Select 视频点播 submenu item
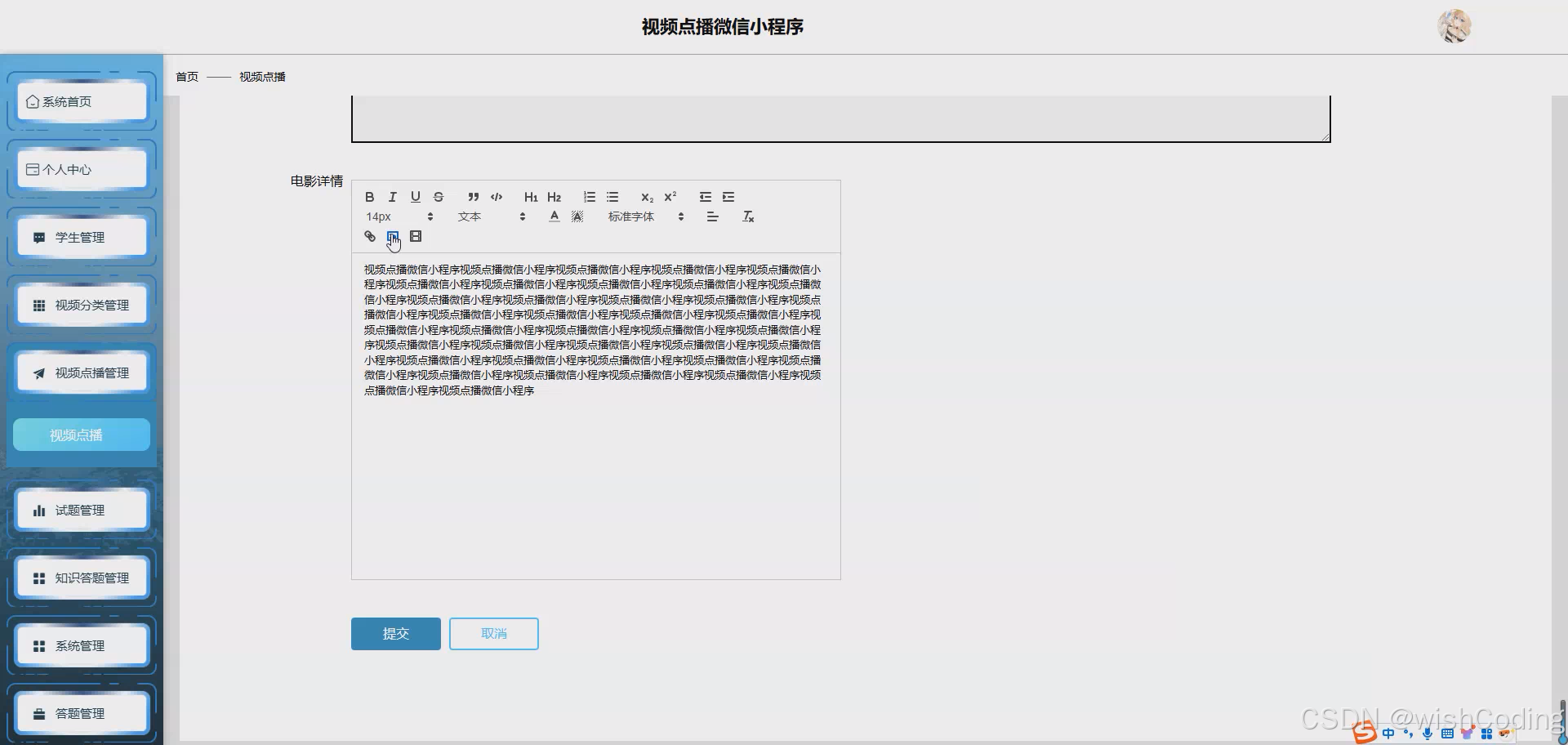The height and width of the screenshot is (745, 1568). (82, 435)
